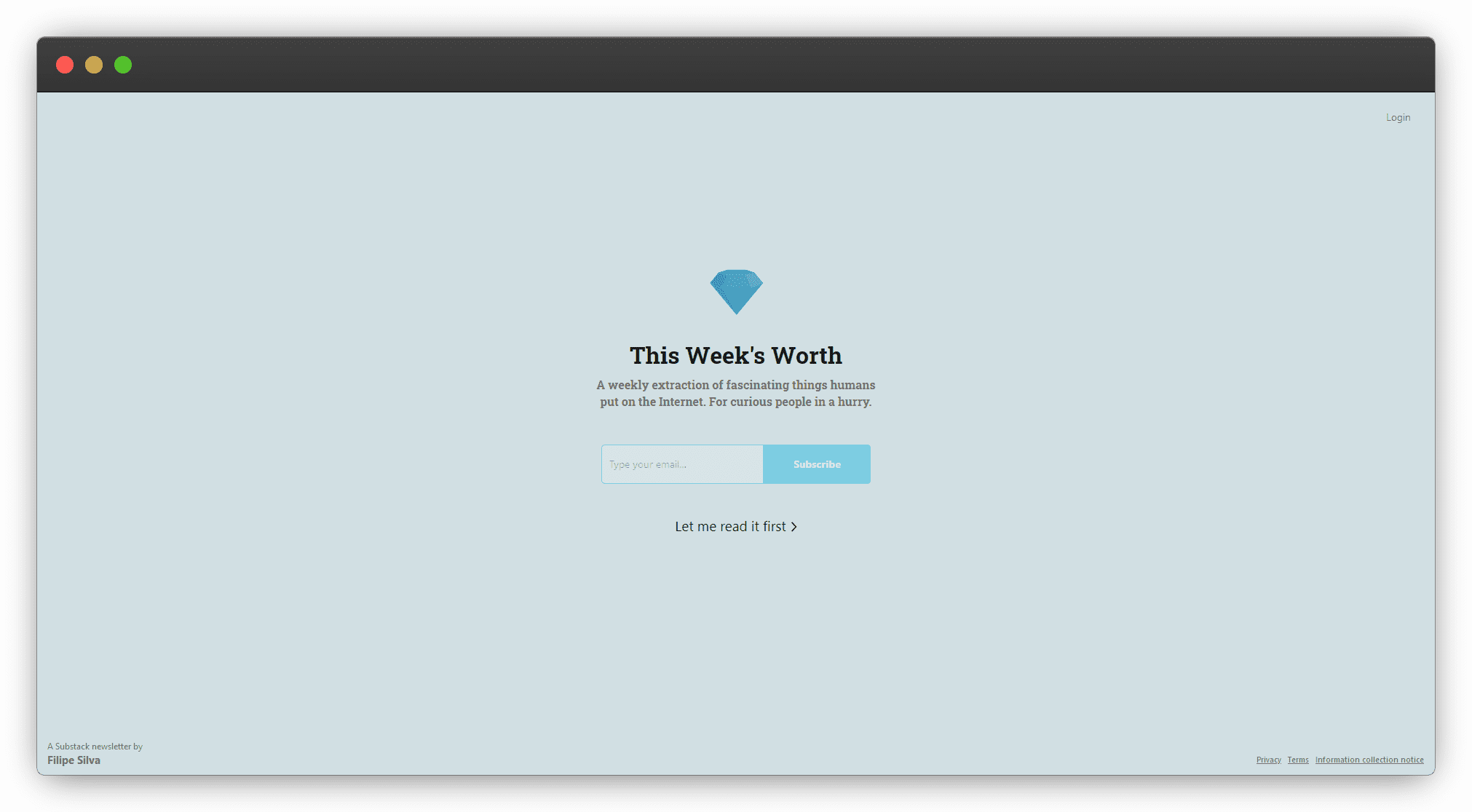Click the Information collection notice link
This screenshot has height=812, width=1472.
click(x=1370, y=760)
